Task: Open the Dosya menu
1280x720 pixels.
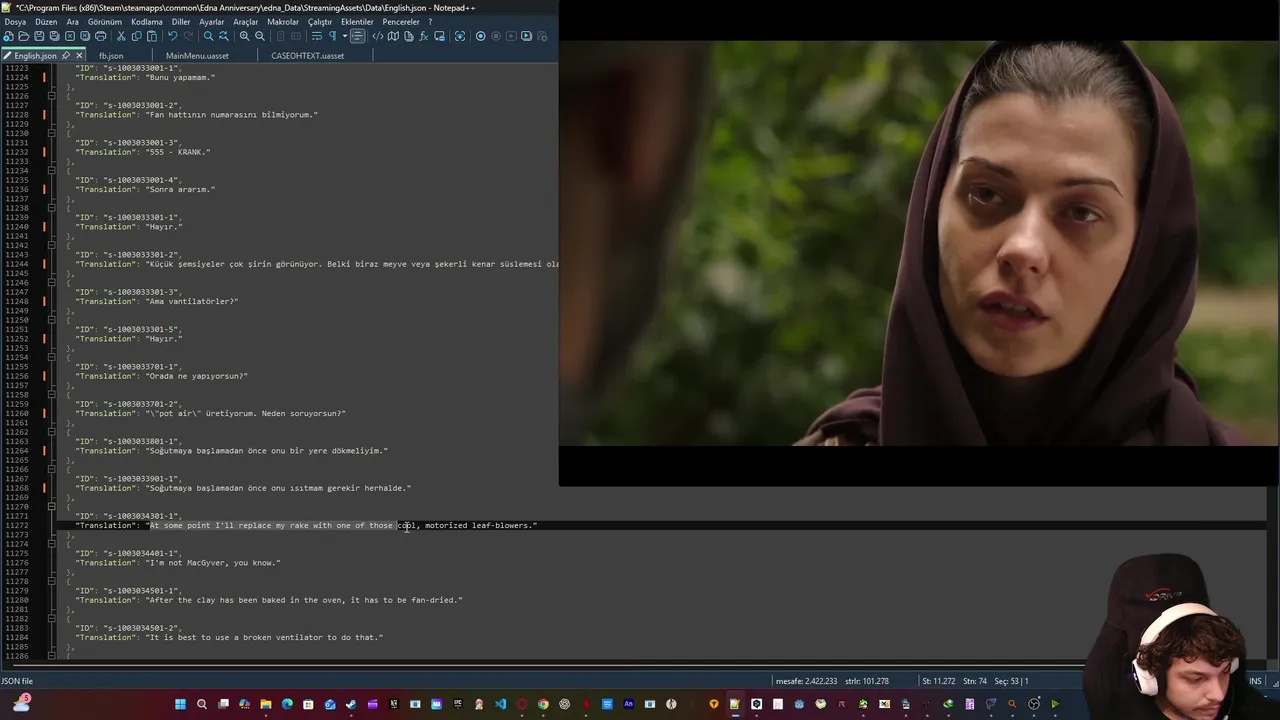Action: [16, 21]
